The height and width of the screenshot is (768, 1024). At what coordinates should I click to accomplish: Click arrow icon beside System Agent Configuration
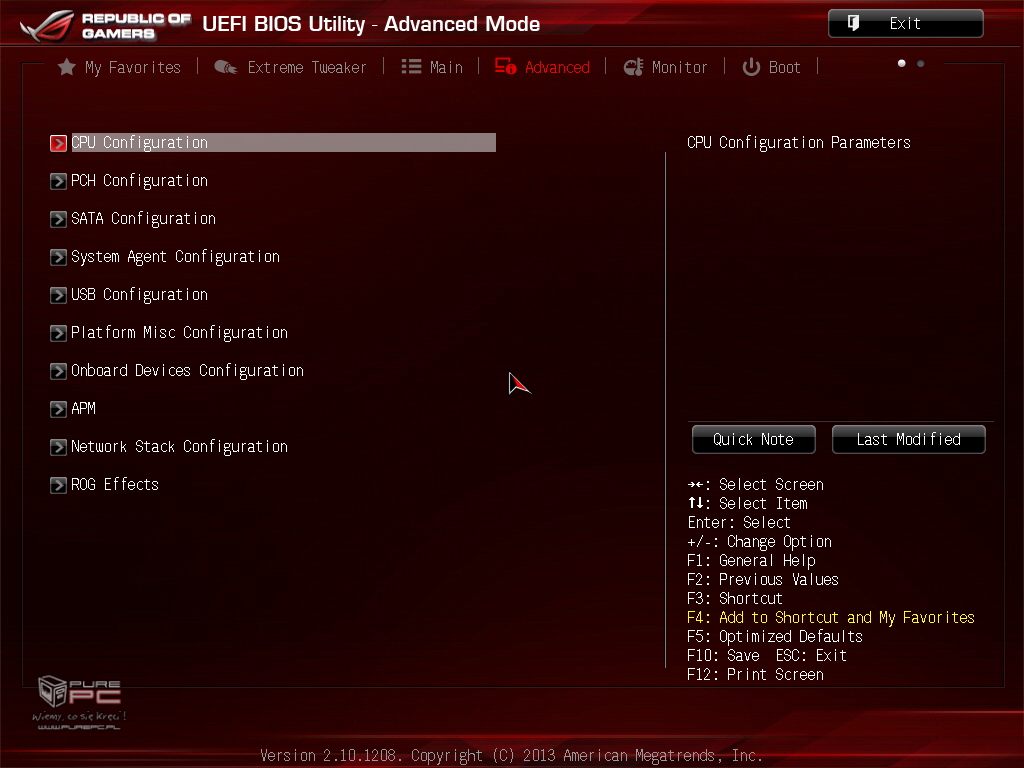coord(58,257)
